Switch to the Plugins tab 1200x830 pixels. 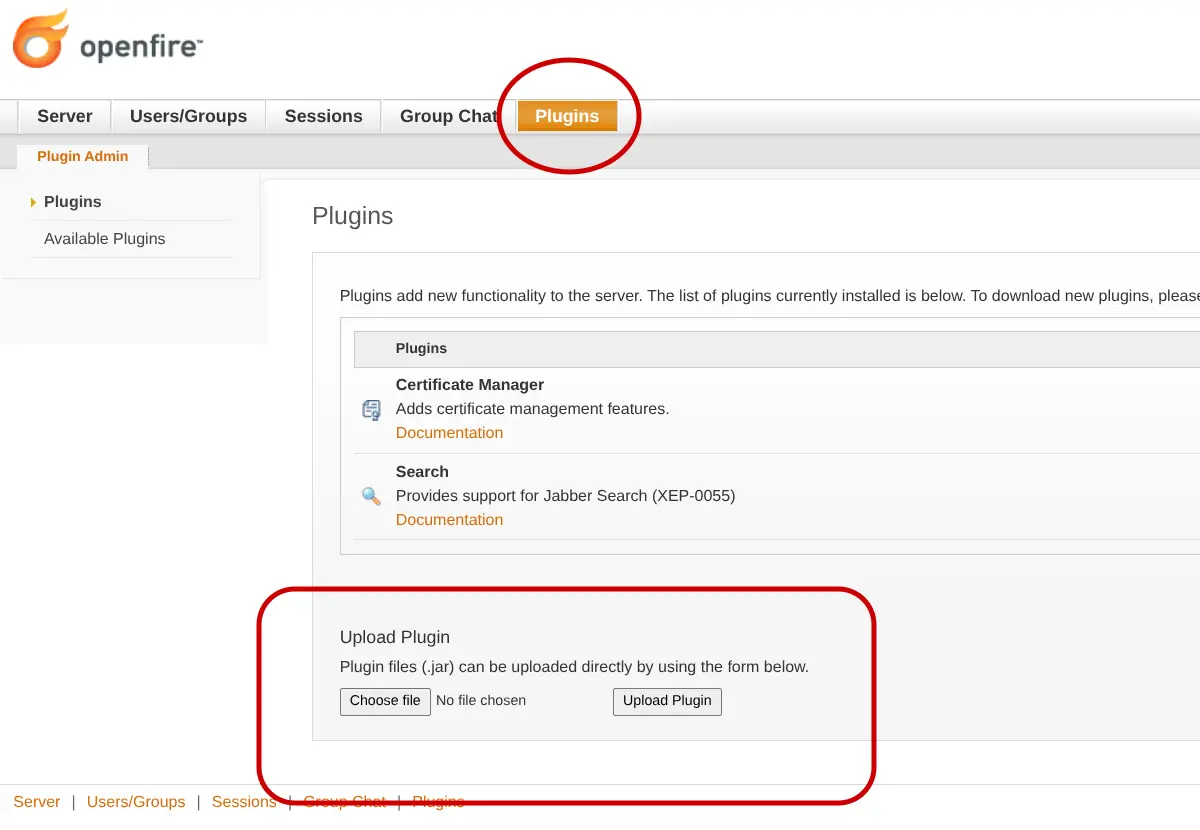pyautogui.click(x=567, y=116)
